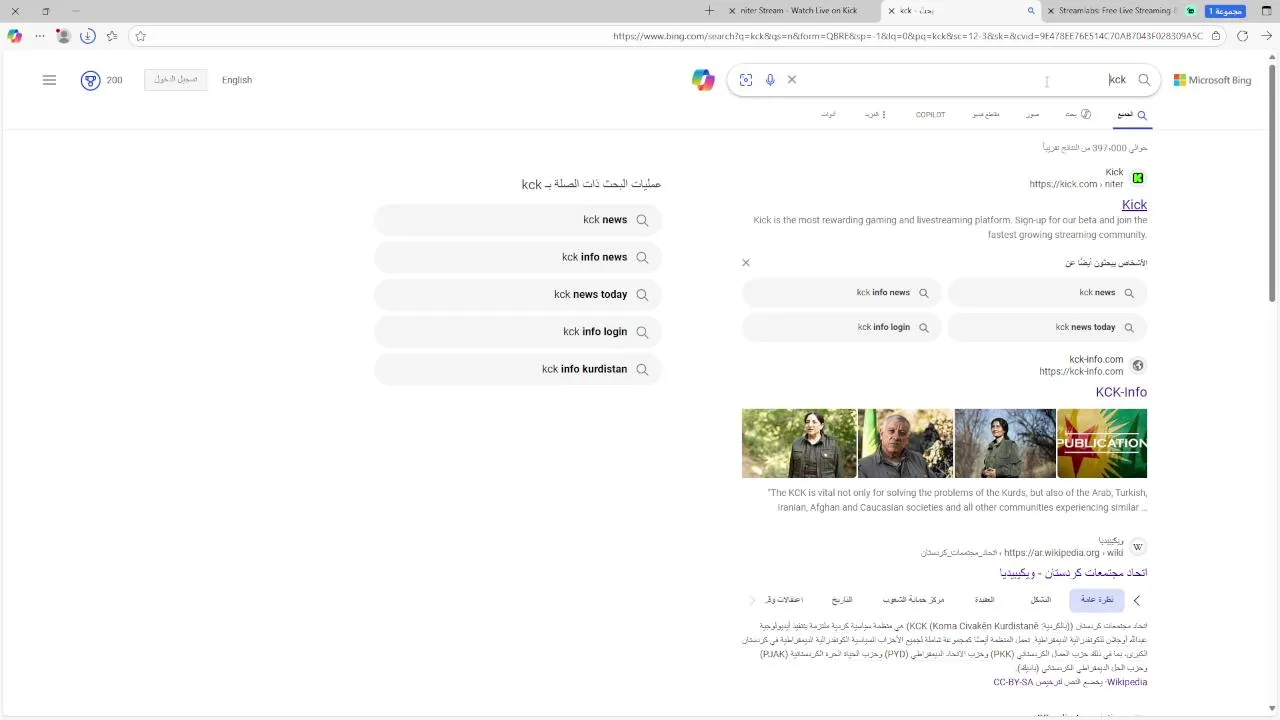Viewport: 1280px width, 720px height.
Task: Click the Microsoft Bing logo
Action: pos(1212,80)
